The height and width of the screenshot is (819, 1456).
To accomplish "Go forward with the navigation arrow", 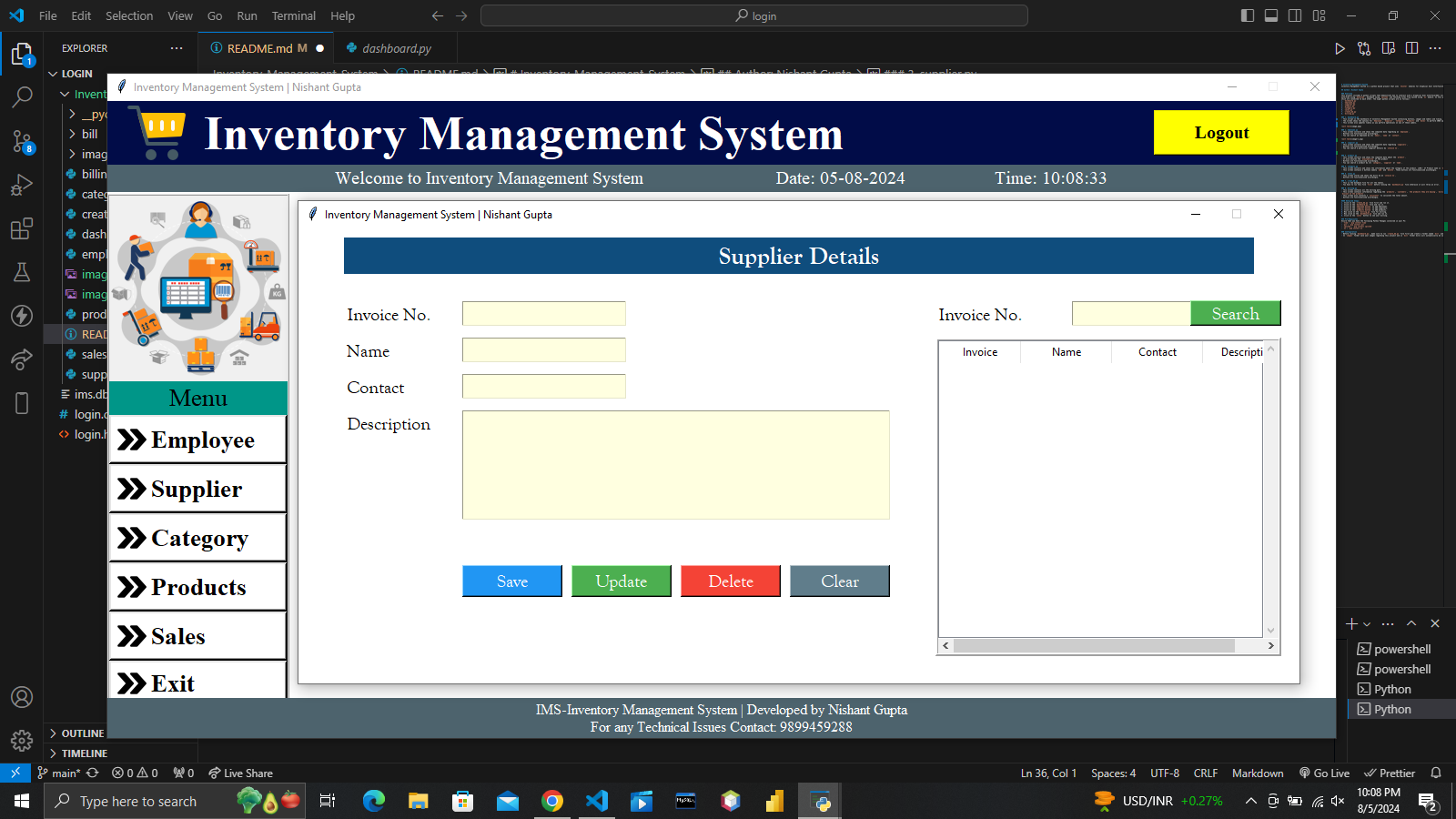I will [x=461, y=15].
